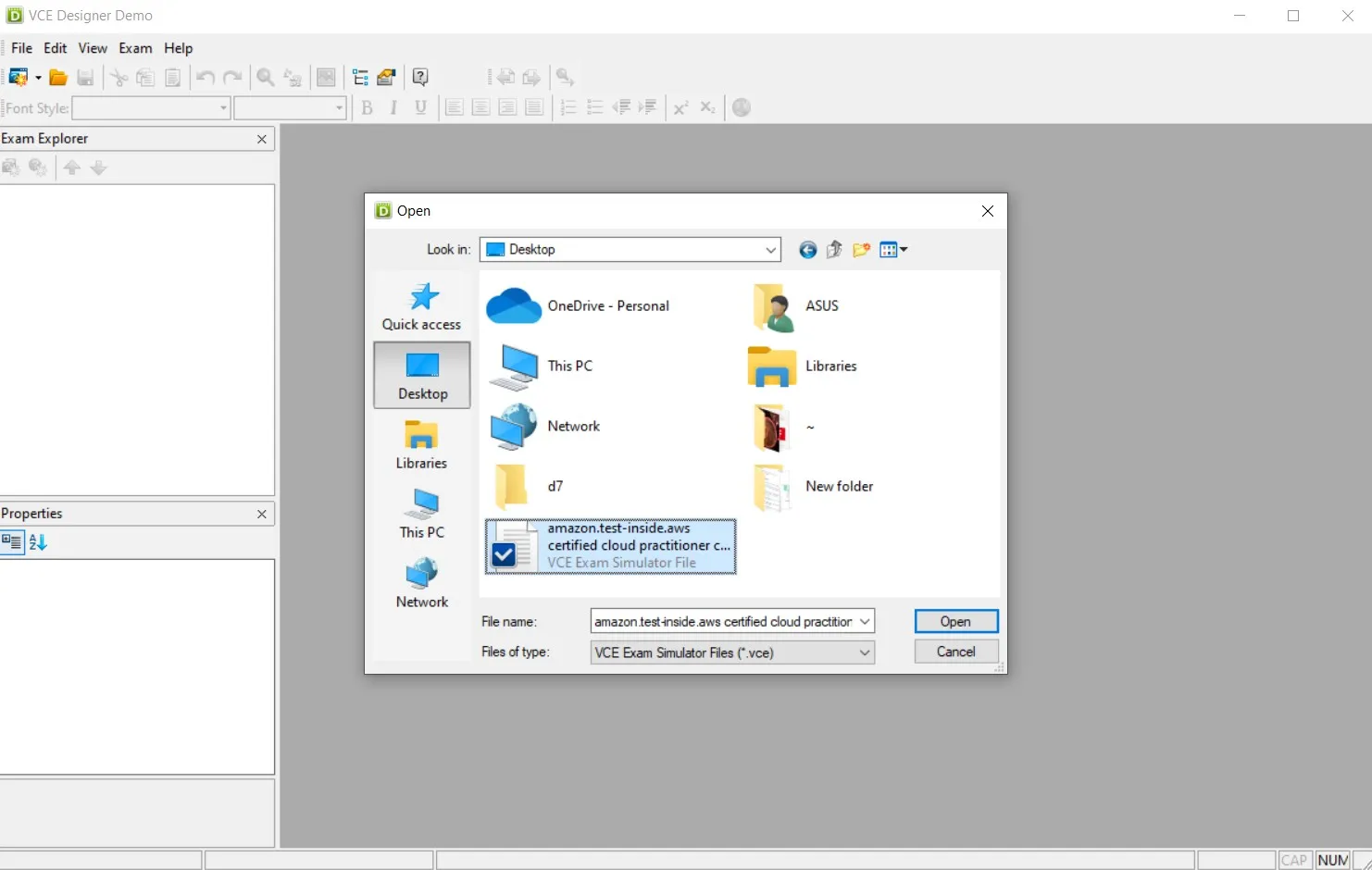Screen dimensions: 1372x870
Task: Click the Undo arrow icon
Action: (x=205, y=77)
